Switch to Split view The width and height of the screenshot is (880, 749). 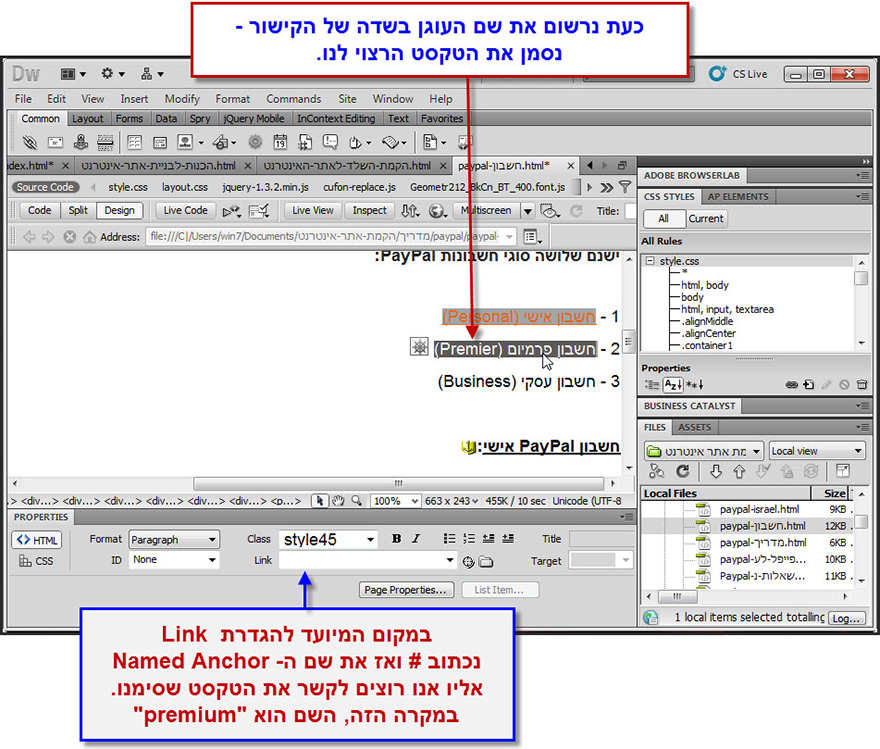point(78,210)
